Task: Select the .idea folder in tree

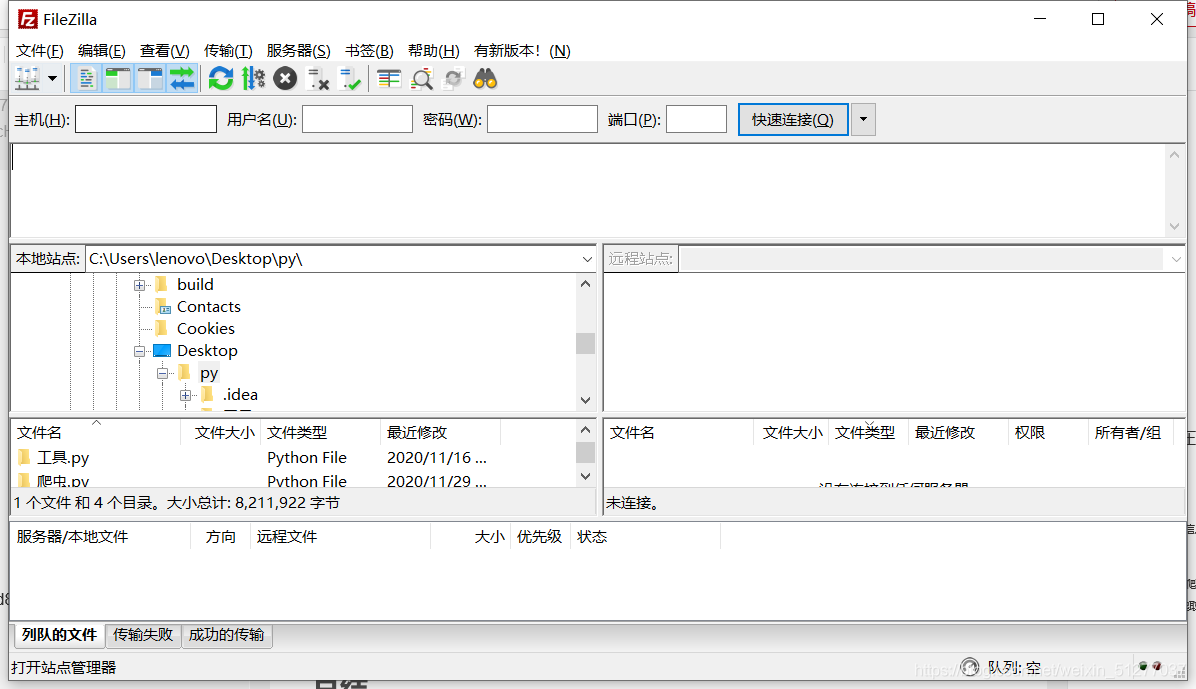Action: click(240, 395)
